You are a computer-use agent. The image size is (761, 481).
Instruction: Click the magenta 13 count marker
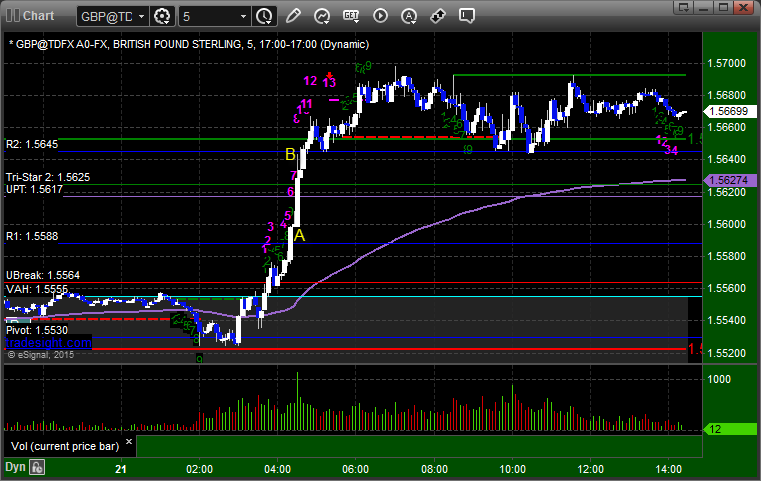329,82
